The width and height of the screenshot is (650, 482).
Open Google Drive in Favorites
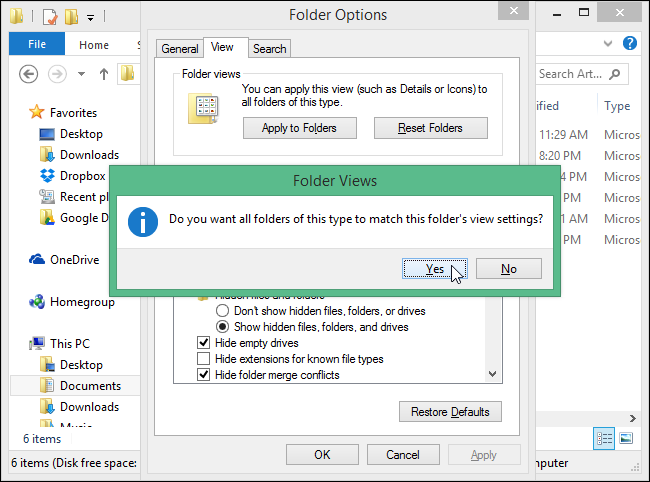tap(85, 218)
